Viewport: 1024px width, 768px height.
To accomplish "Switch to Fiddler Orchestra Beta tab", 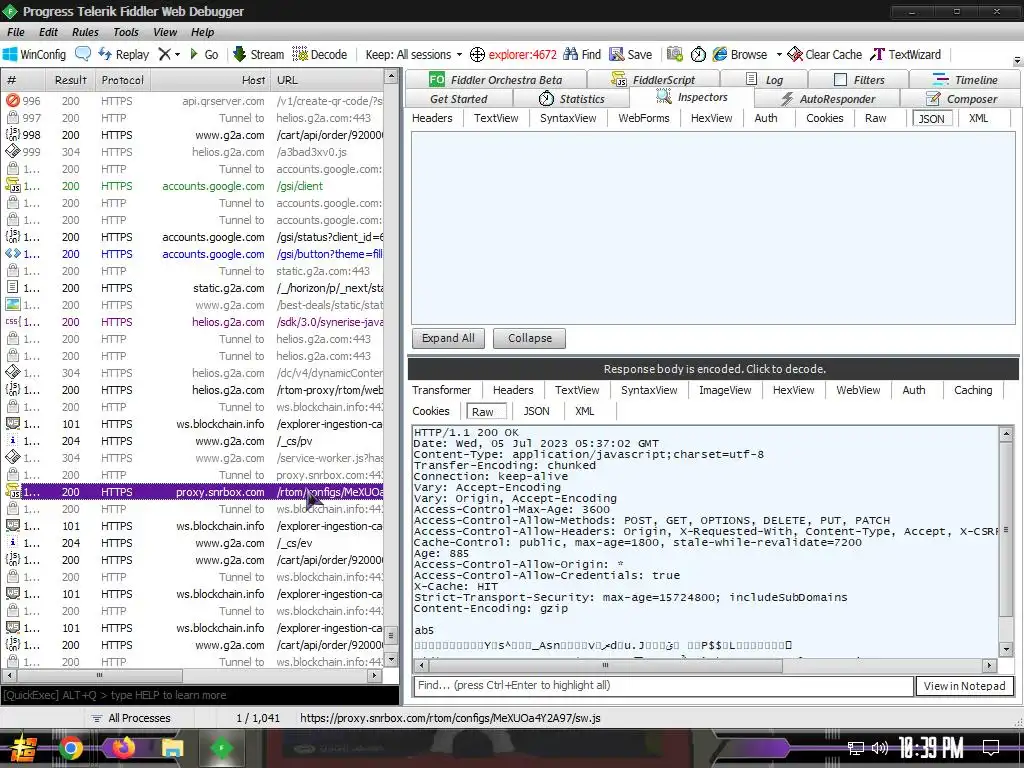I will (496, 80).
